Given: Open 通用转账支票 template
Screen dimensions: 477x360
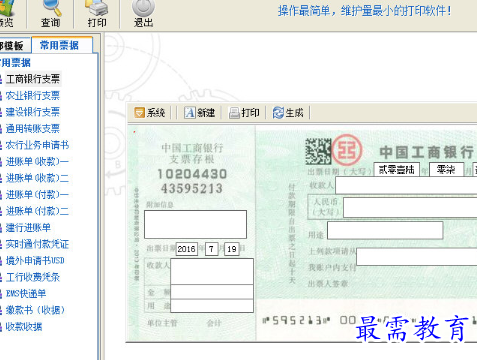Looking at the screenshot, I should pos(33,129).
